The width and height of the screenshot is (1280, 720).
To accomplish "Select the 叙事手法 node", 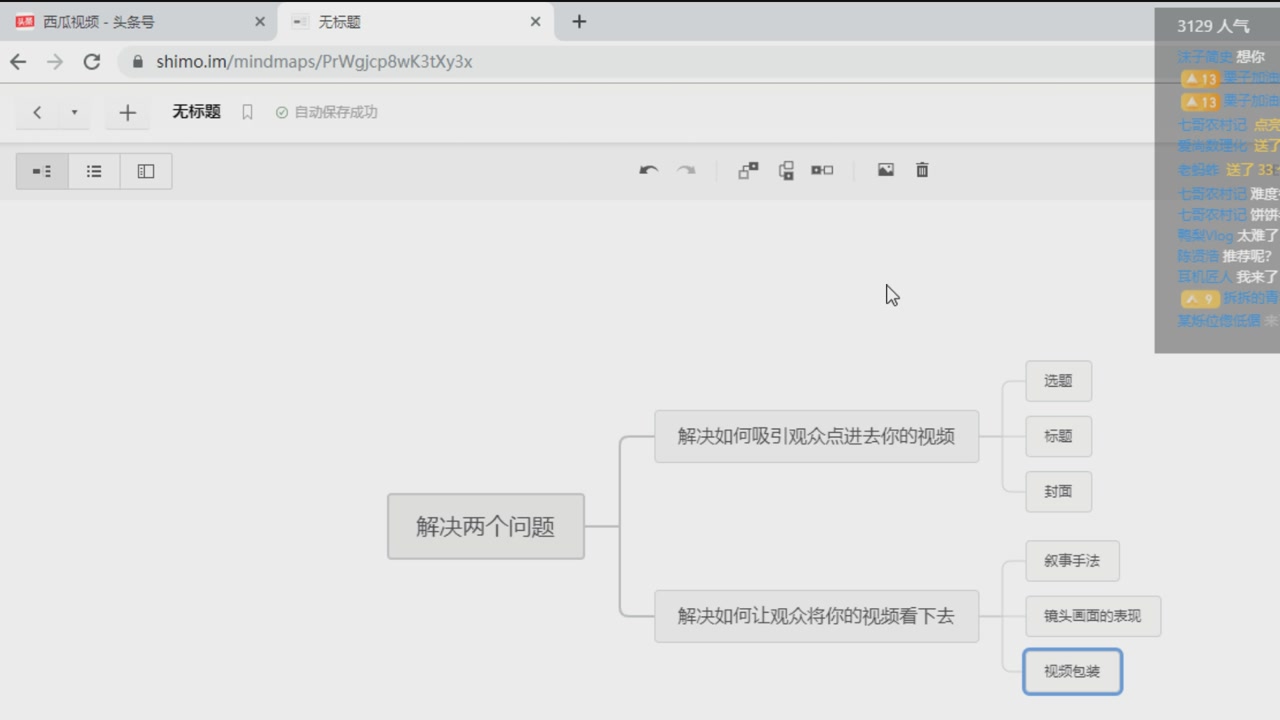I will coord(1072,561).
